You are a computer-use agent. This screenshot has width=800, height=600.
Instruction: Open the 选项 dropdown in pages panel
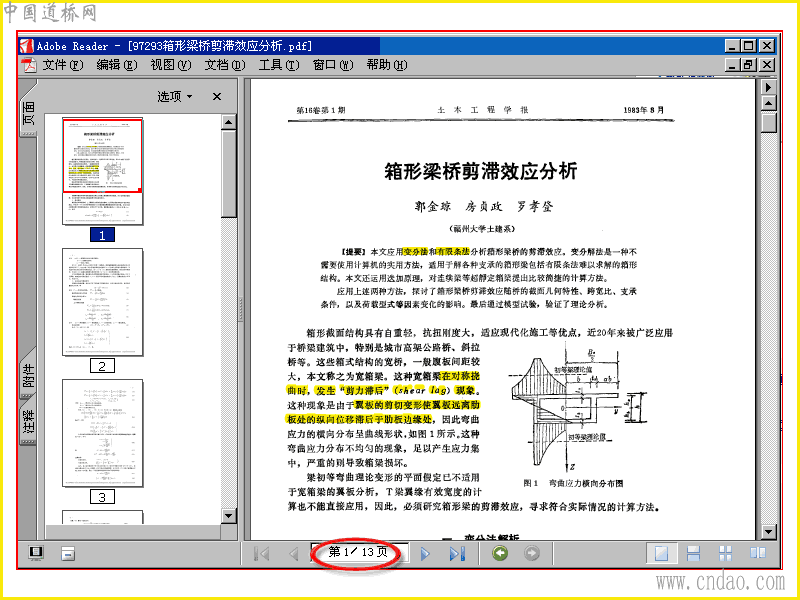coord(174,96)
